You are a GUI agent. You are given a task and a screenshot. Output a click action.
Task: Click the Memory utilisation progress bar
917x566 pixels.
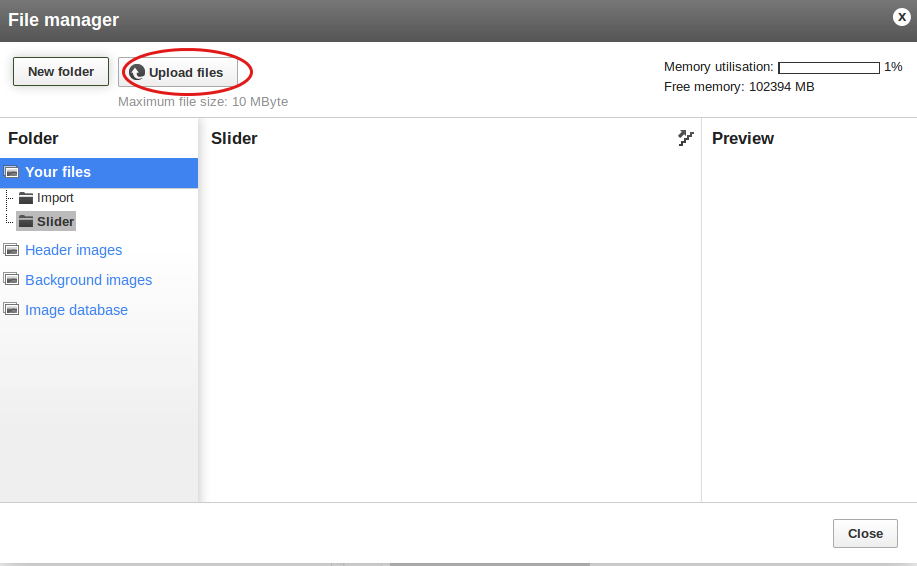[829, 68]
